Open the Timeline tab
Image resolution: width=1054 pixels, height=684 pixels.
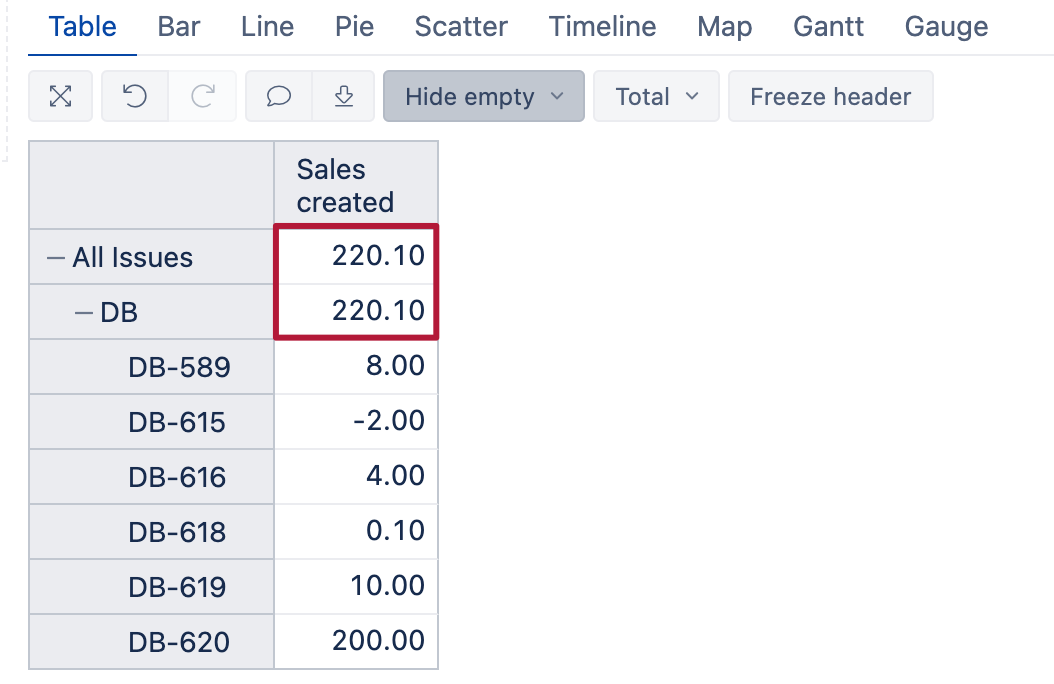(x=602, y=27)
